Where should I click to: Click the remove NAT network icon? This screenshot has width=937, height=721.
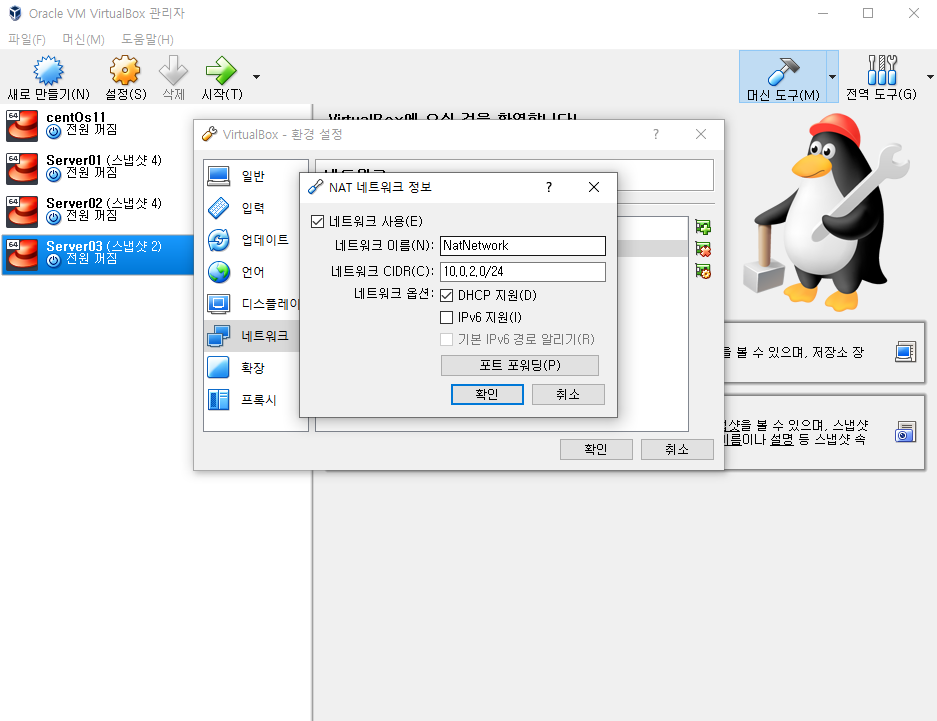[x=703, y=249]
